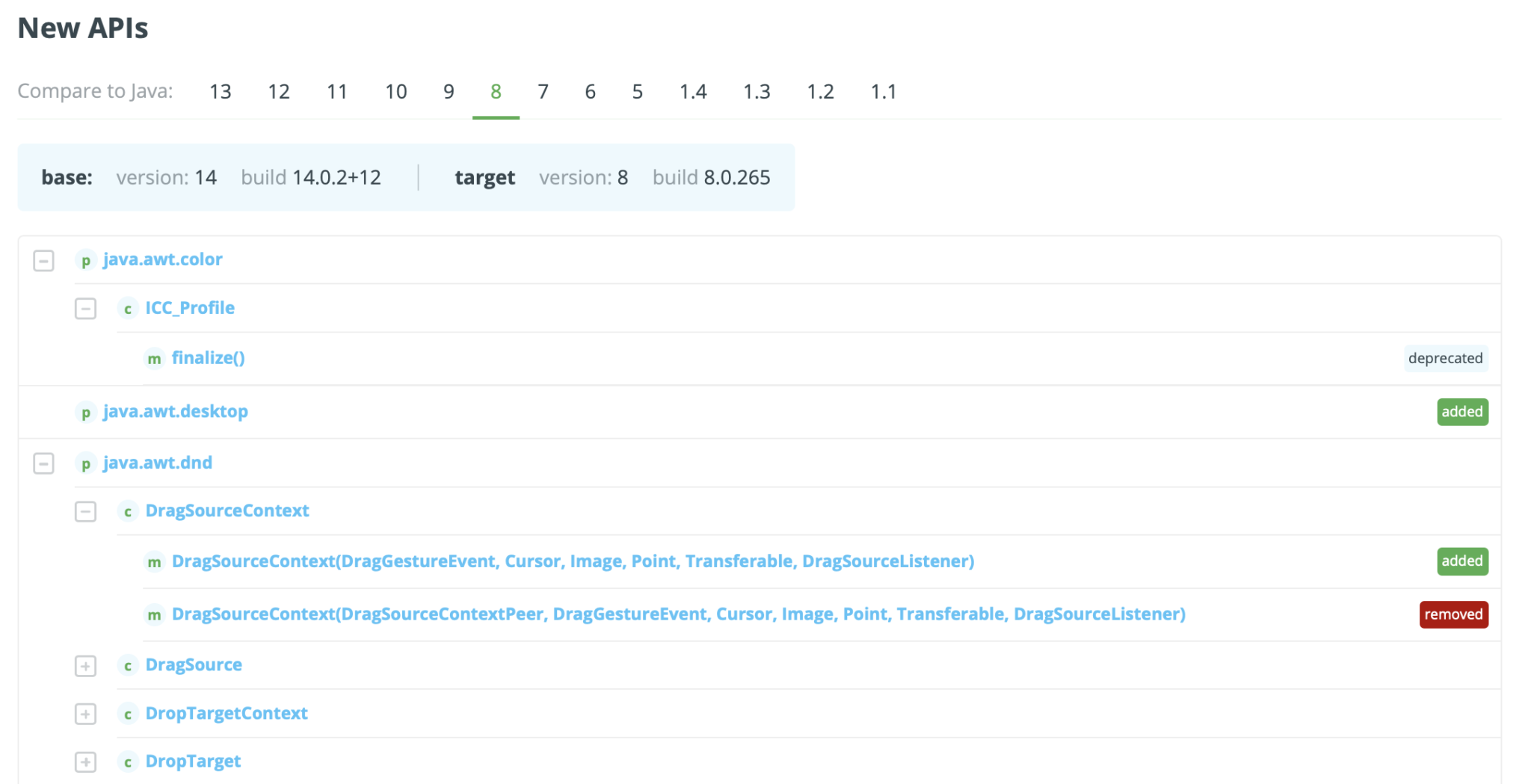Expand the DragSource class entry
Image resolution: width=1531 pixels, height=784 pixels.
85,666
